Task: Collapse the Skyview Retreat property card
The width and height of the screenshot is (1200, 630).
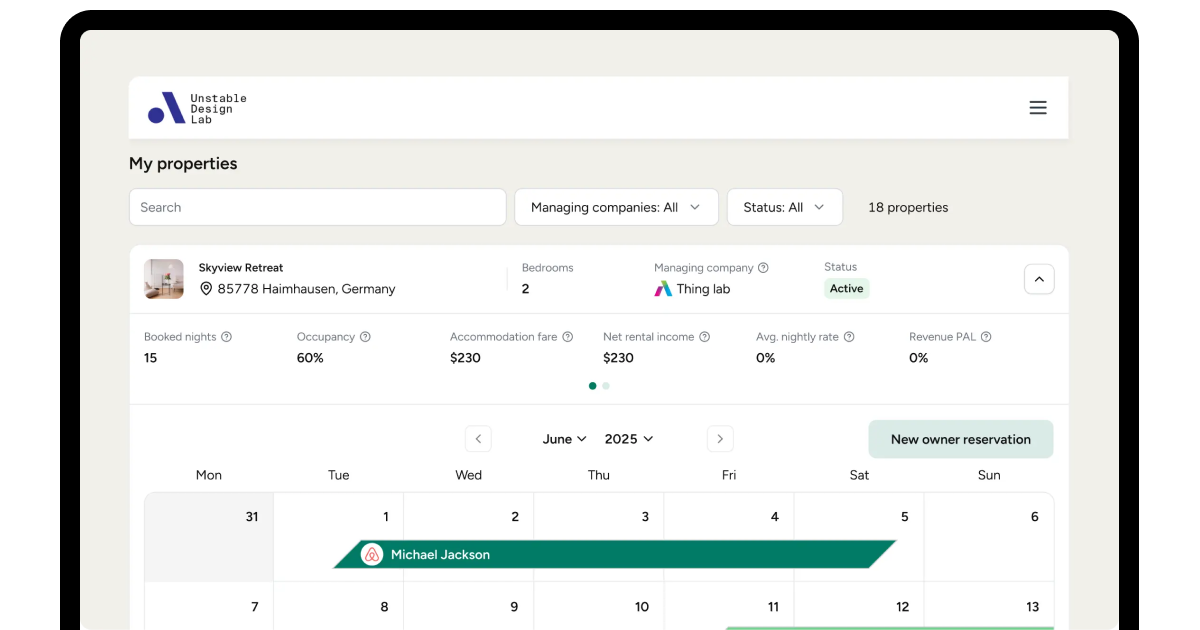Action: tap(1039, 279)
